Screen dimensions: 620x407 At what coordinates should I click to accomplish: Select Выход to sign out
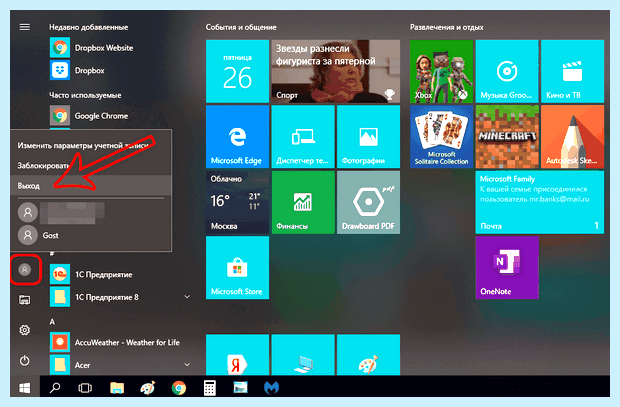[91, 186]
